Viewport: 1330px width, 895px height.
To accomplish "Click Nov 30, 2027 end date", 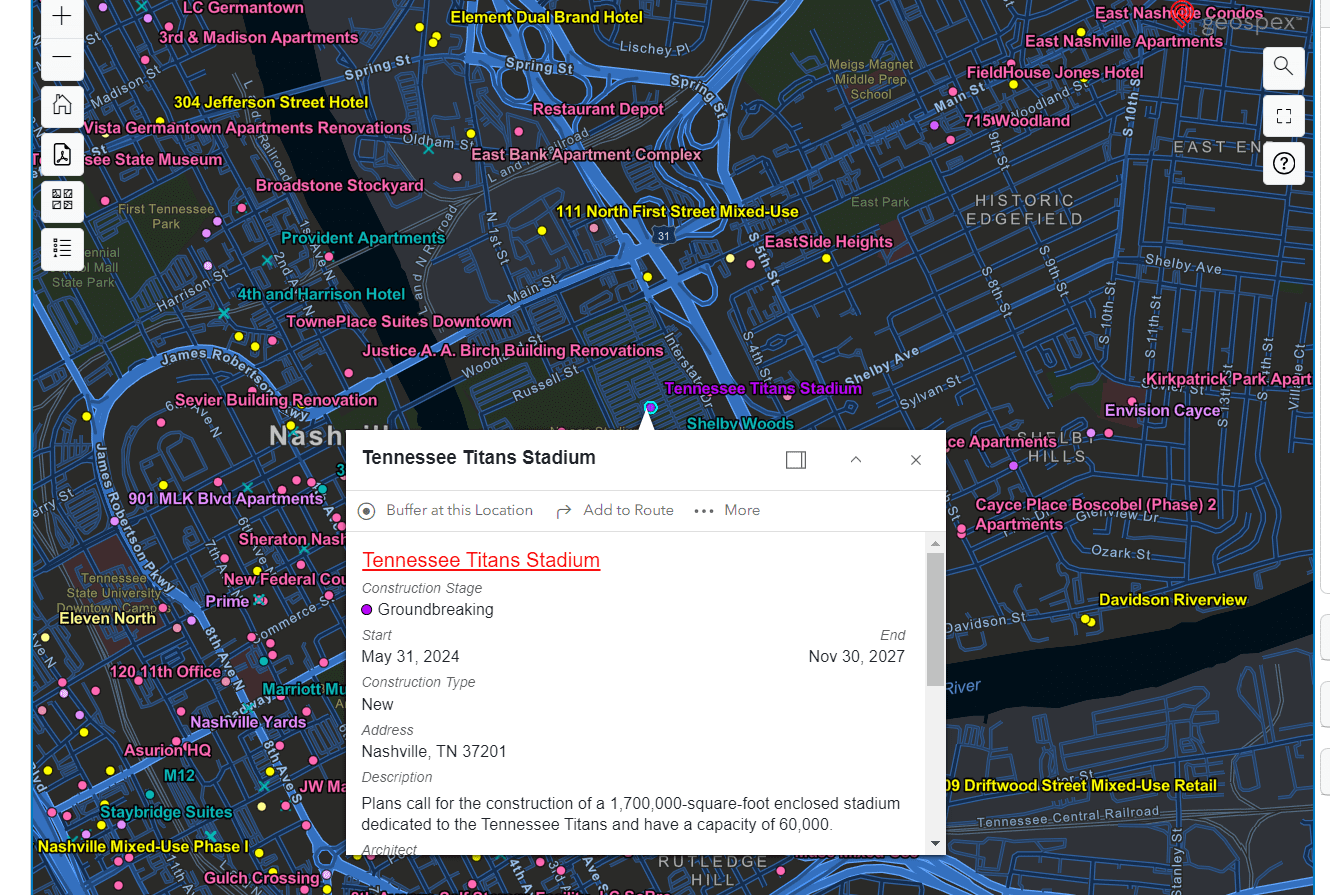I will coord(857,657).
